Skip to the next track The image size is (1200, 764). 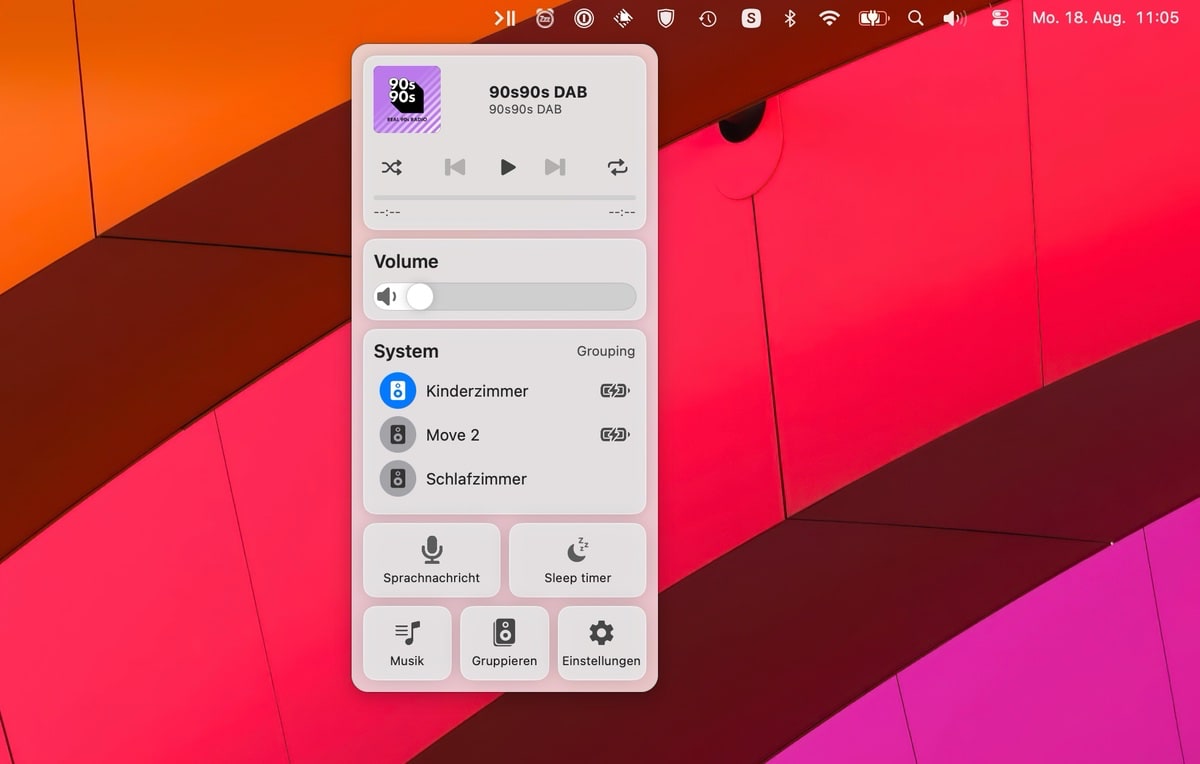[555, 167]
